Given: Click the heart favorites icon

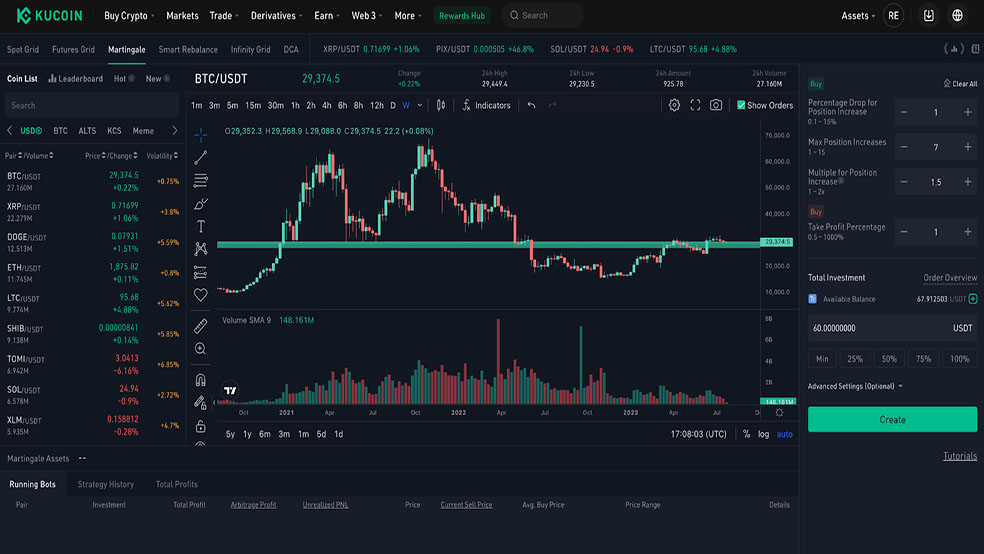Looking at the screenshot, I should coord(200,294).
